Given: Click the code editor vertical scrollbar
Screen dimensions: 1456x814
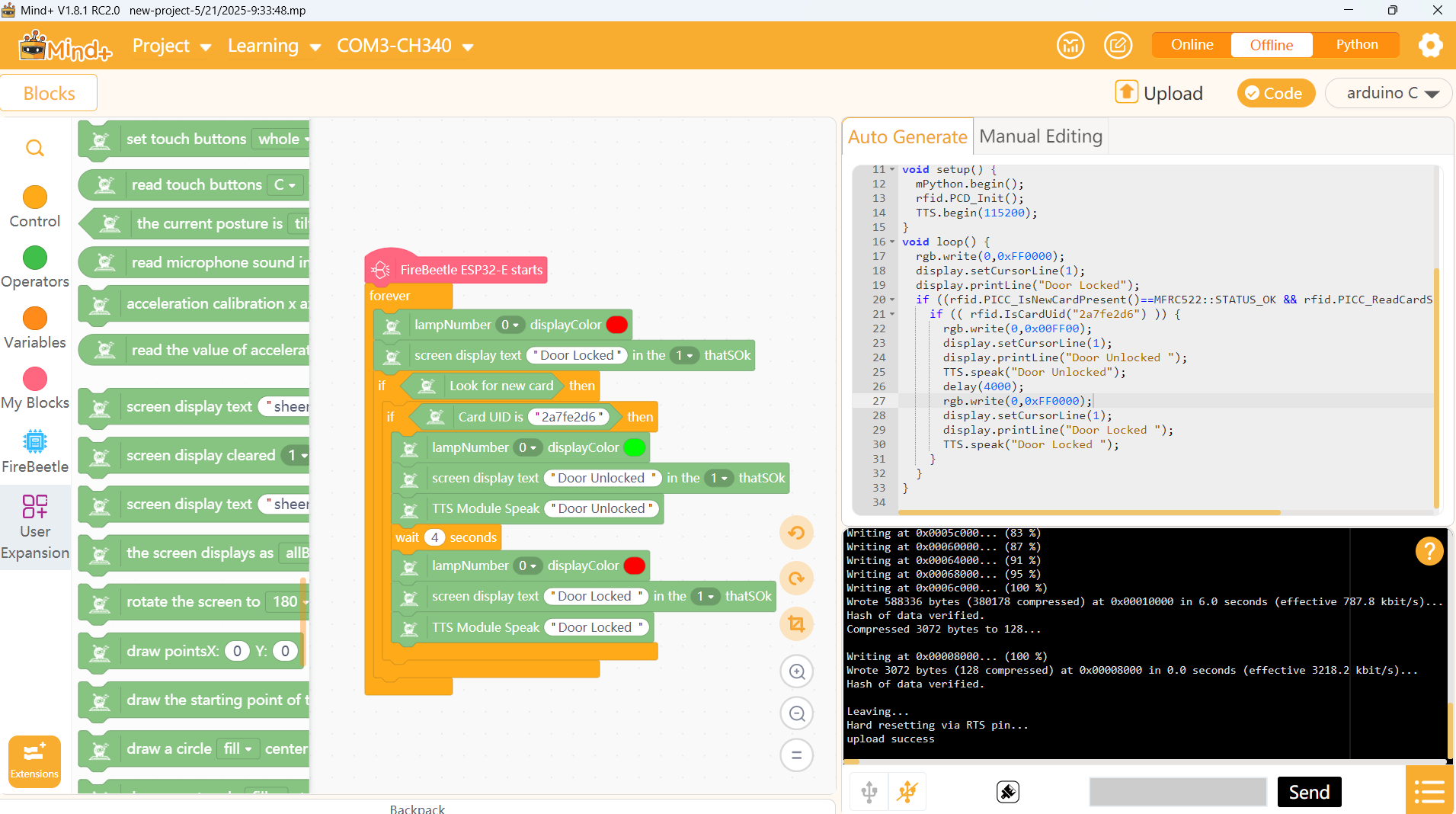Looking at the screenshot, I should pos(1436,388).
